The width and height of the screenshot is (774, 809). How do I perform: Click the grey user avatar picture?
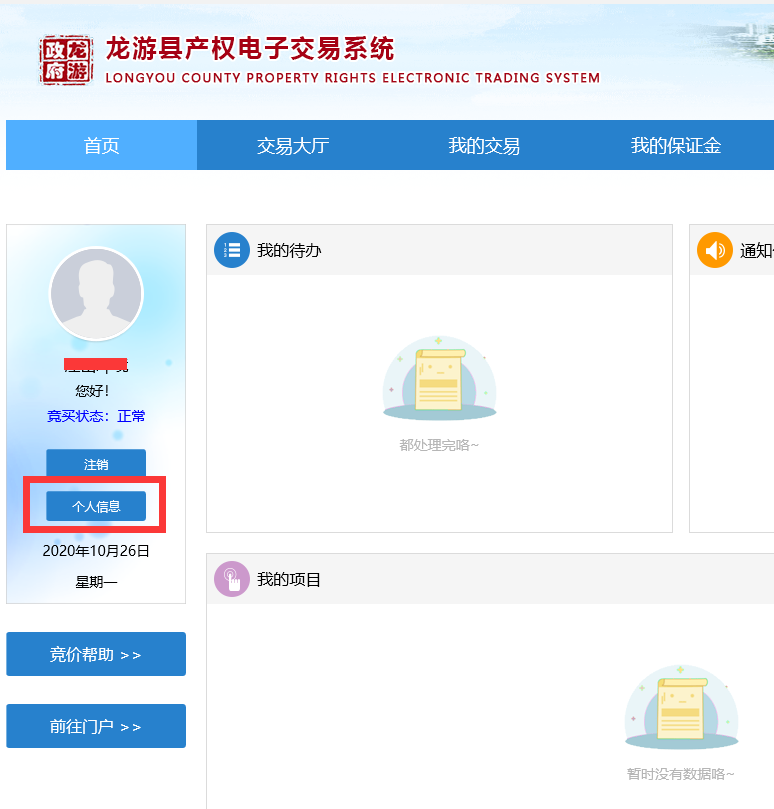(x=96, y=294)
